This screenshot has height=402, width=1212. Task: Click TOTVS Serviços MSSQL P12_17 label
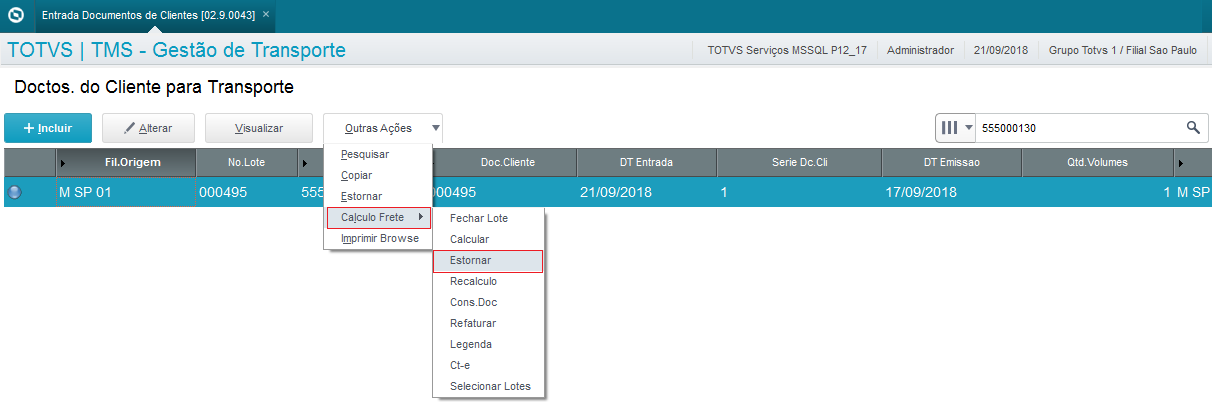[786, 49]
